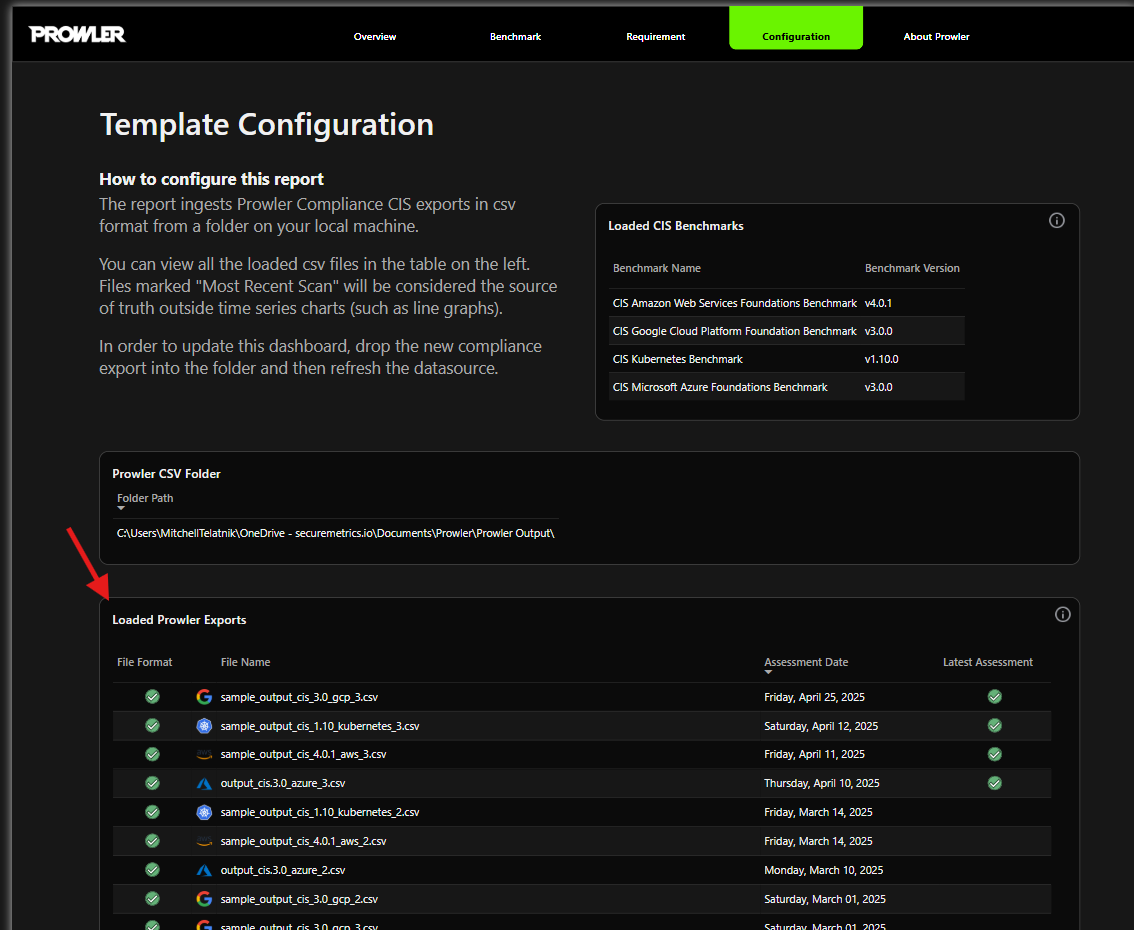This screenshot has height=930, width=1134.
Task: Click file format checkmark for azure_3.csv row
Action: click(x=152, y=783)
